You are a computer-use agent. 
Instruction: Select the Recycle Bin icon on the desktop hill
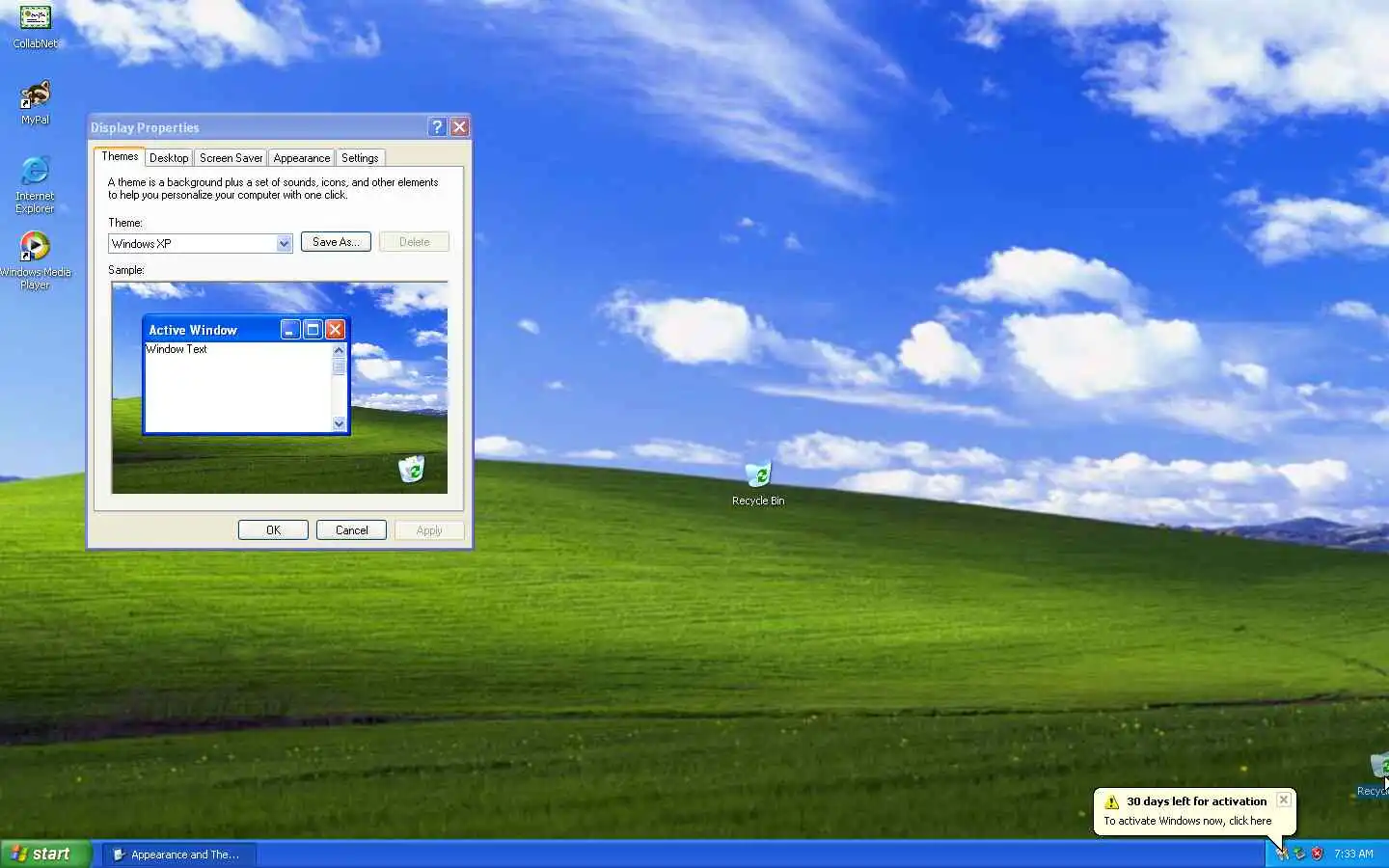[758, 483]
